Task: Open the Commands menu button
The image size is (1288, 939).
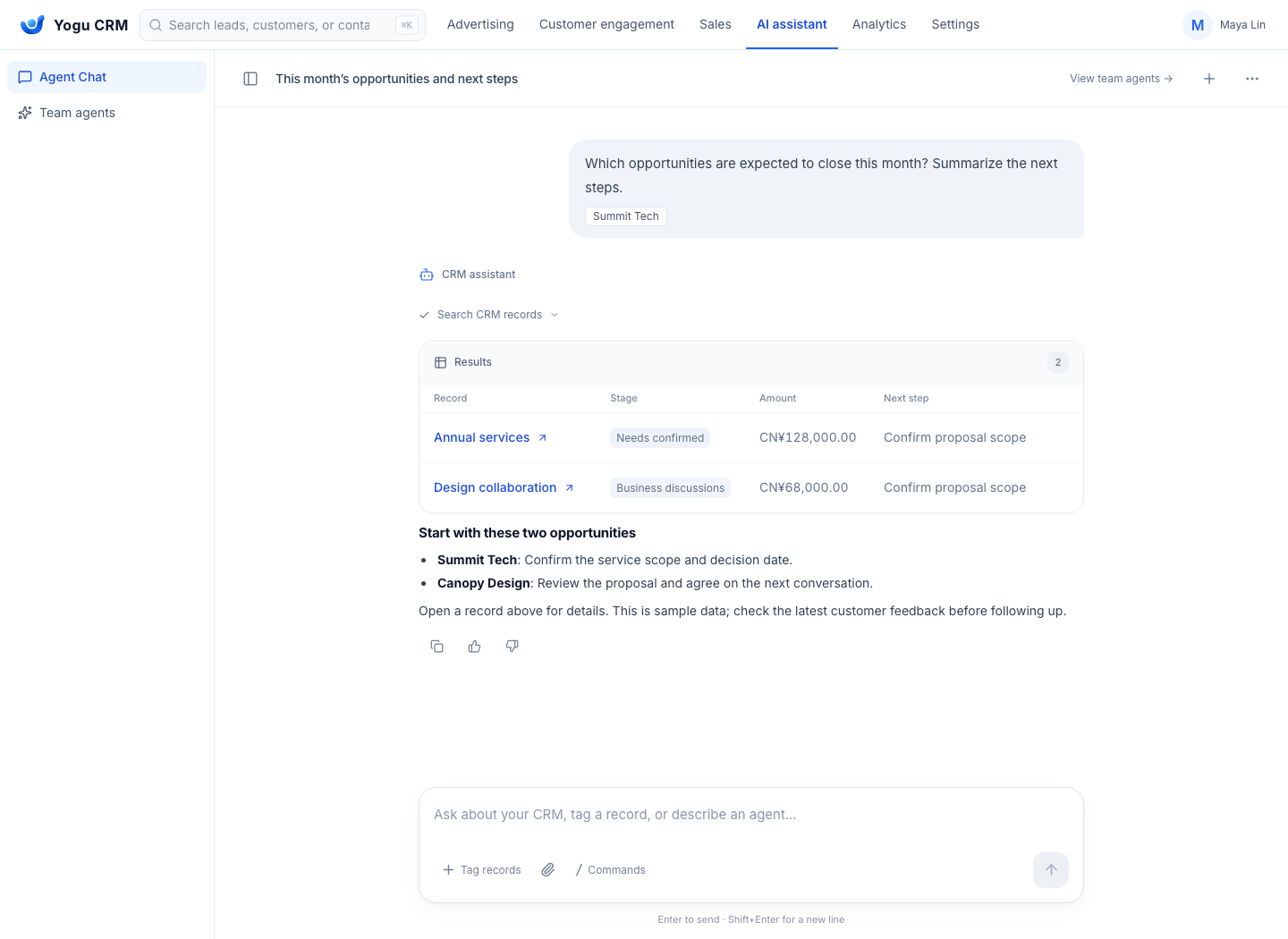Action: point(611,870)
